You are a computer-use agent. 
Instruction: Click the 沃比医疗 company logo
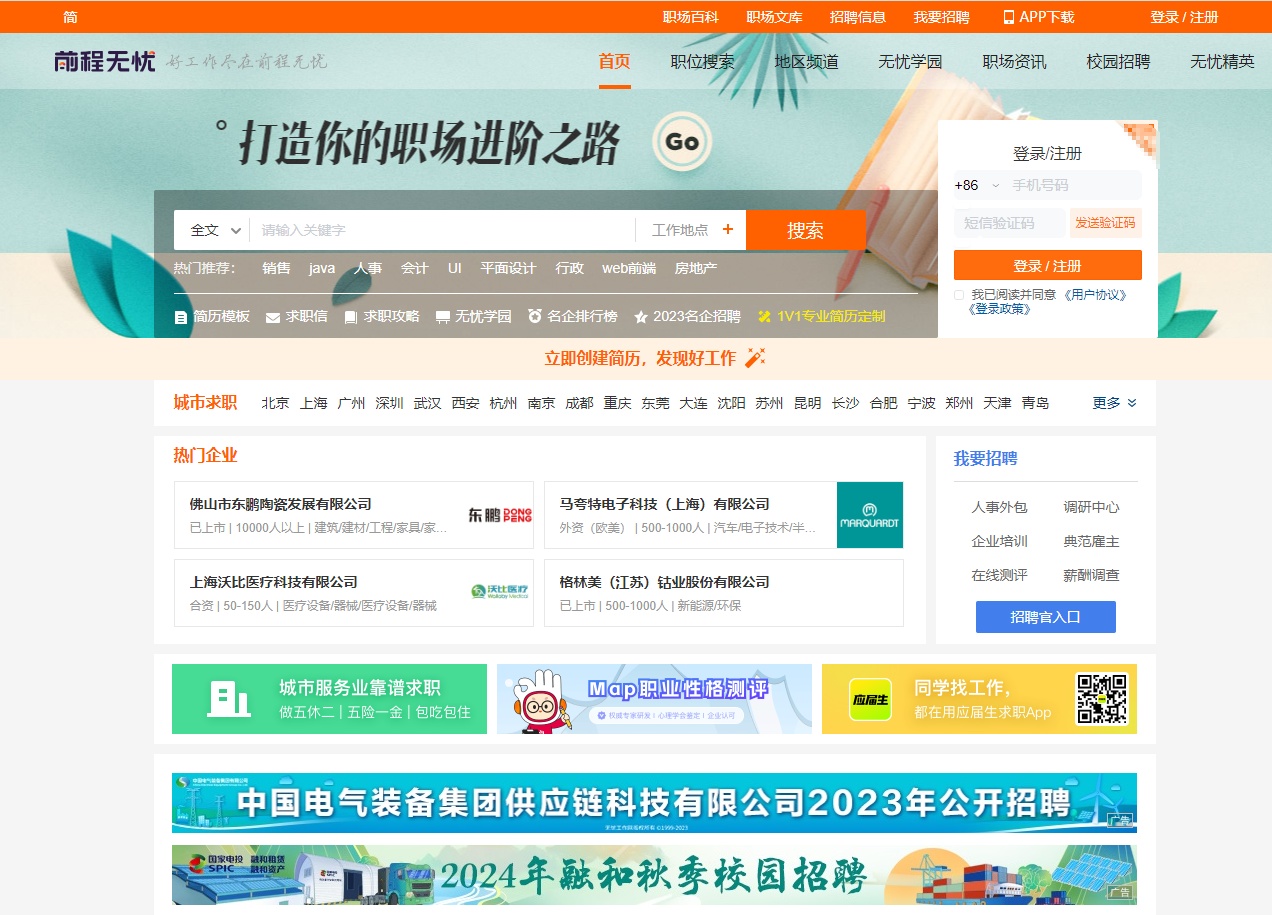[x=500, y=591]
